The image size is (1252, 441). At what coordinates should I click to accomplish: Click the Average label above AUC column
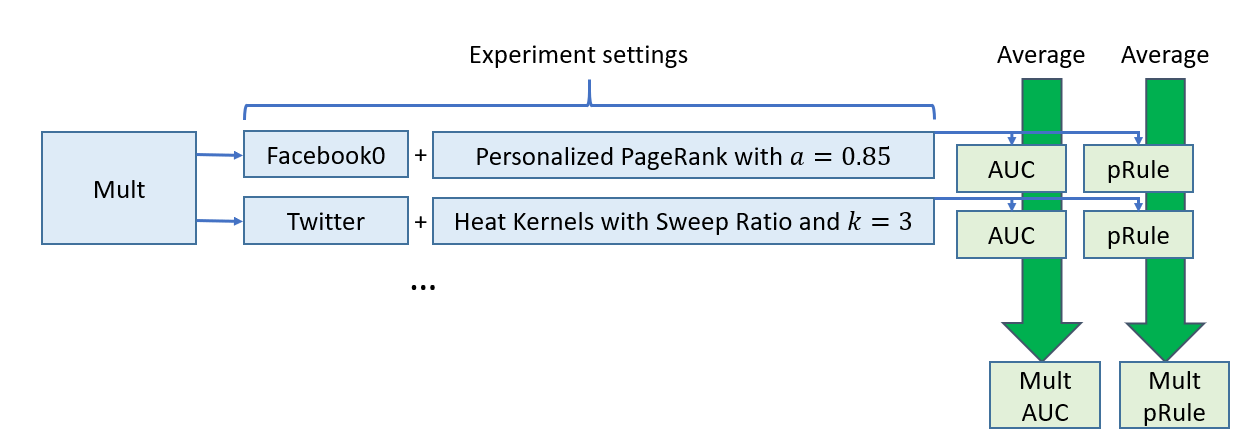[1041, 55]
